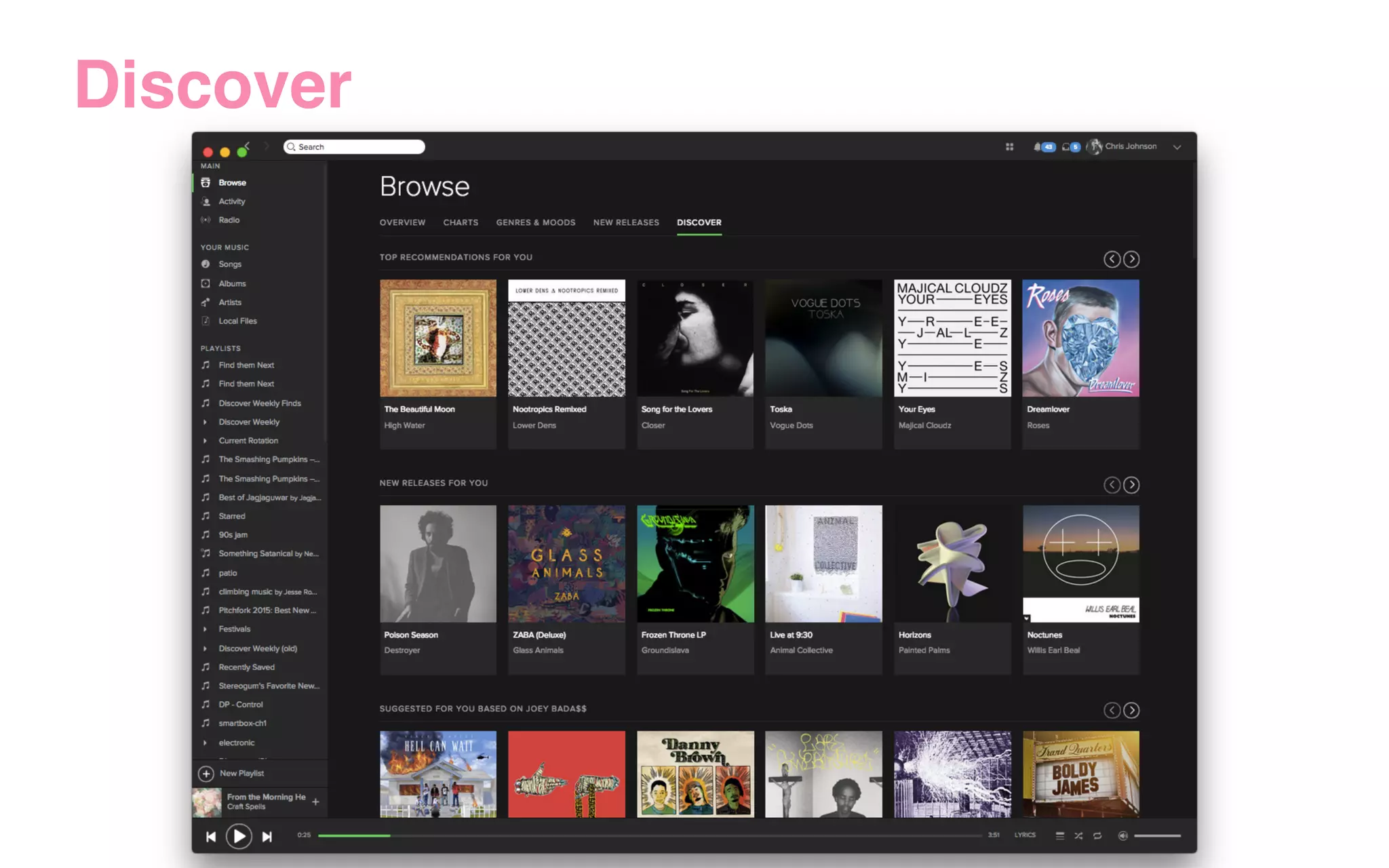
Task: Open the apps grid icon
Action: coord(1009,146)
